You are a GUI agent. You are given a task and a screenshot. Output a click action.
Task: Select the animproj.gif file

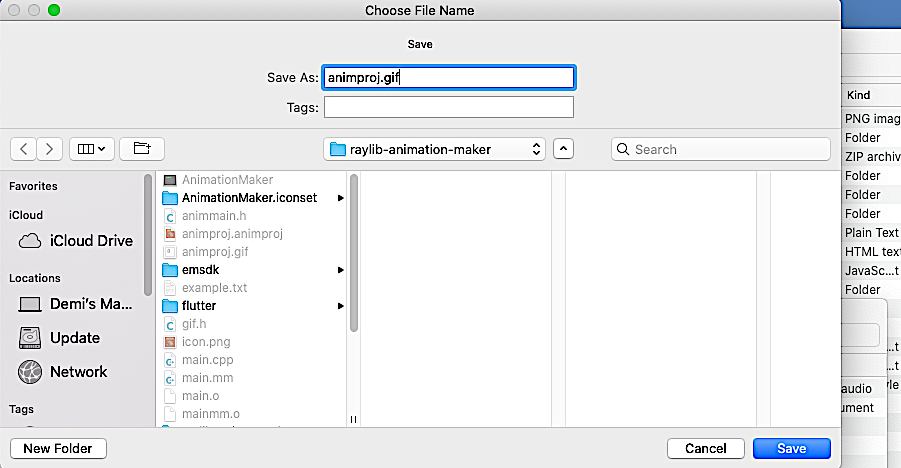(214, 252)
